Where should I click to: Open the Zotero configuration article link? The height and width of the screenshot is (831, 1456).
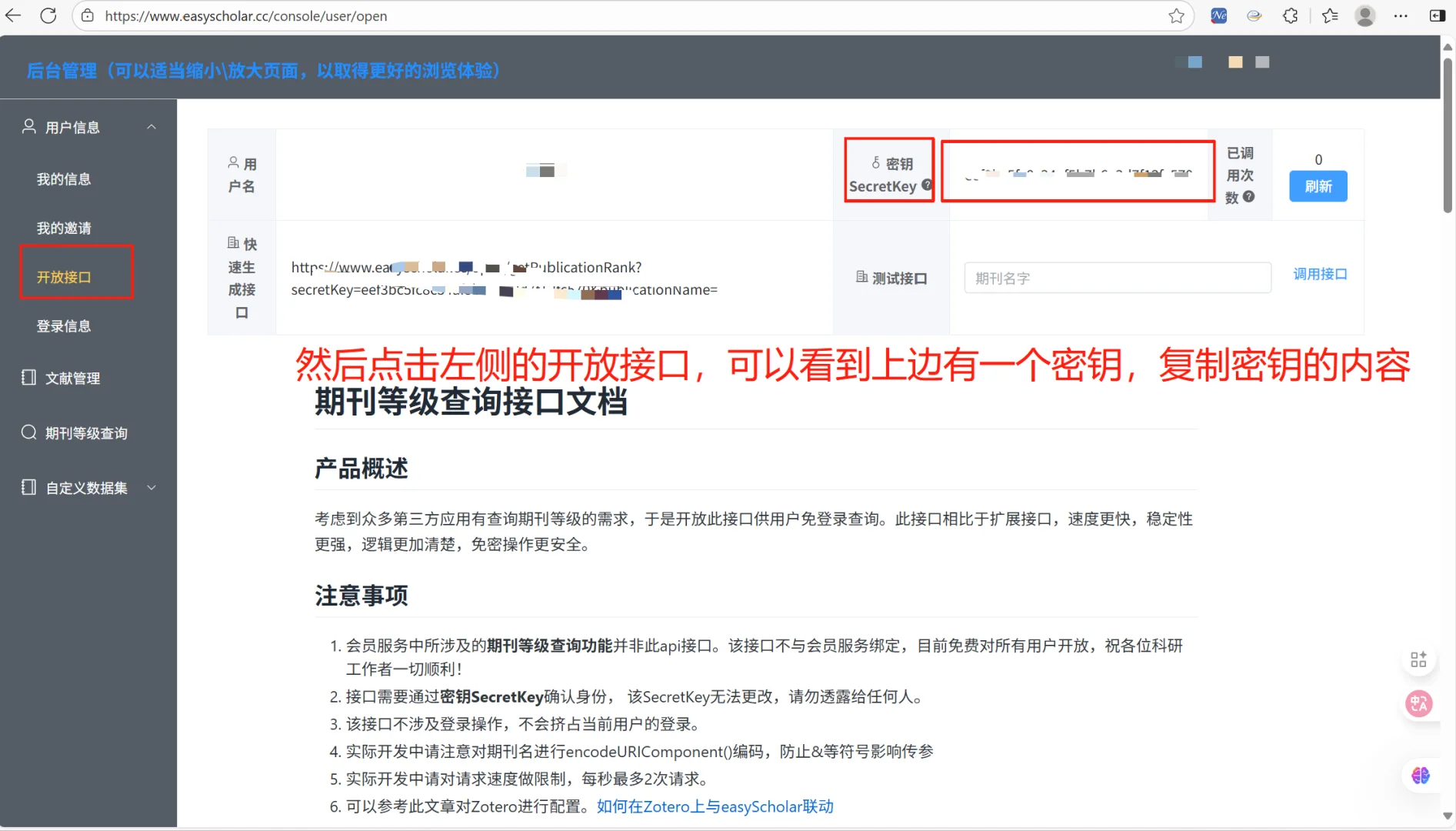714,806
